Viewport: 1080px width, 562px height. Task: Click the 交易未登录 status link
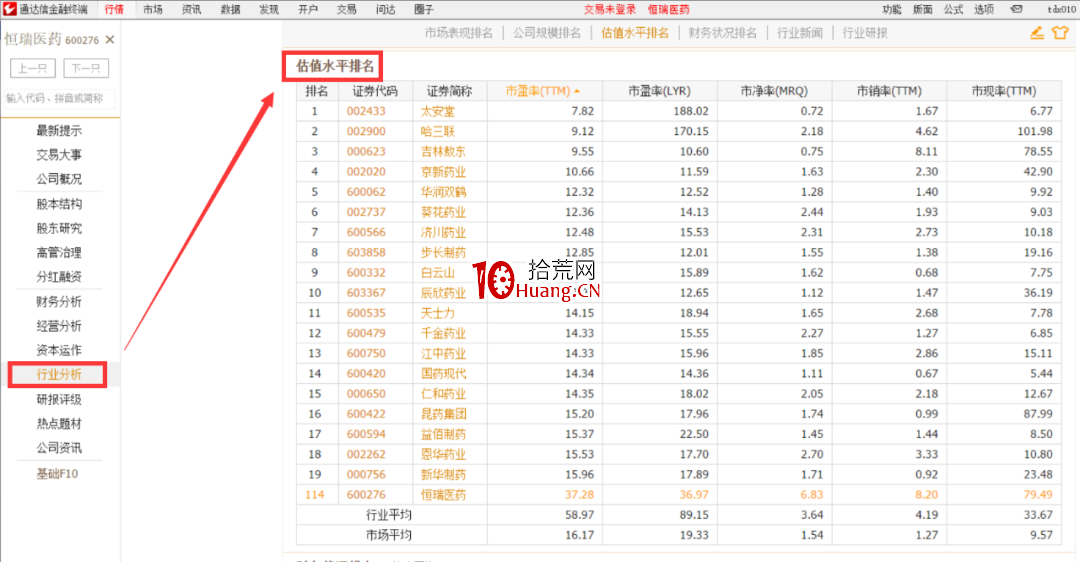pyautogui.click(x=610, y=9)
